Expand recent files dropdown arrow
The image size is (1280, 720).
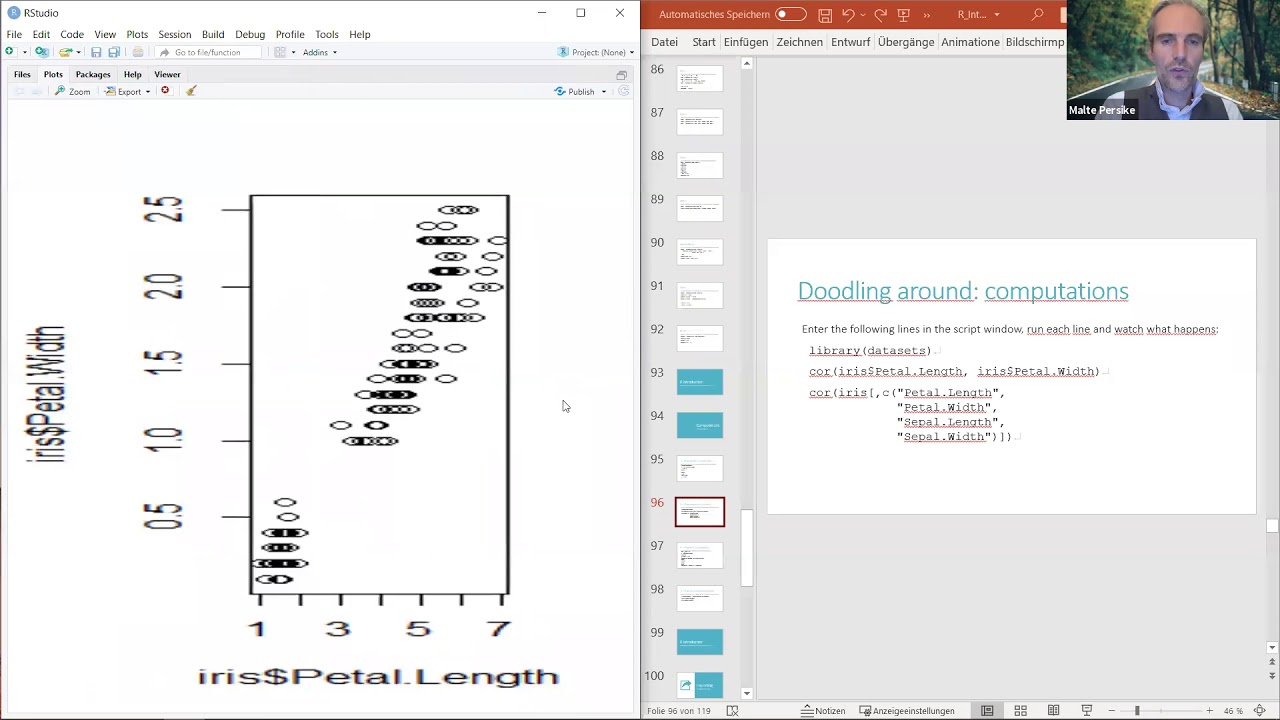pyautogui.click(x=78, y=52)
